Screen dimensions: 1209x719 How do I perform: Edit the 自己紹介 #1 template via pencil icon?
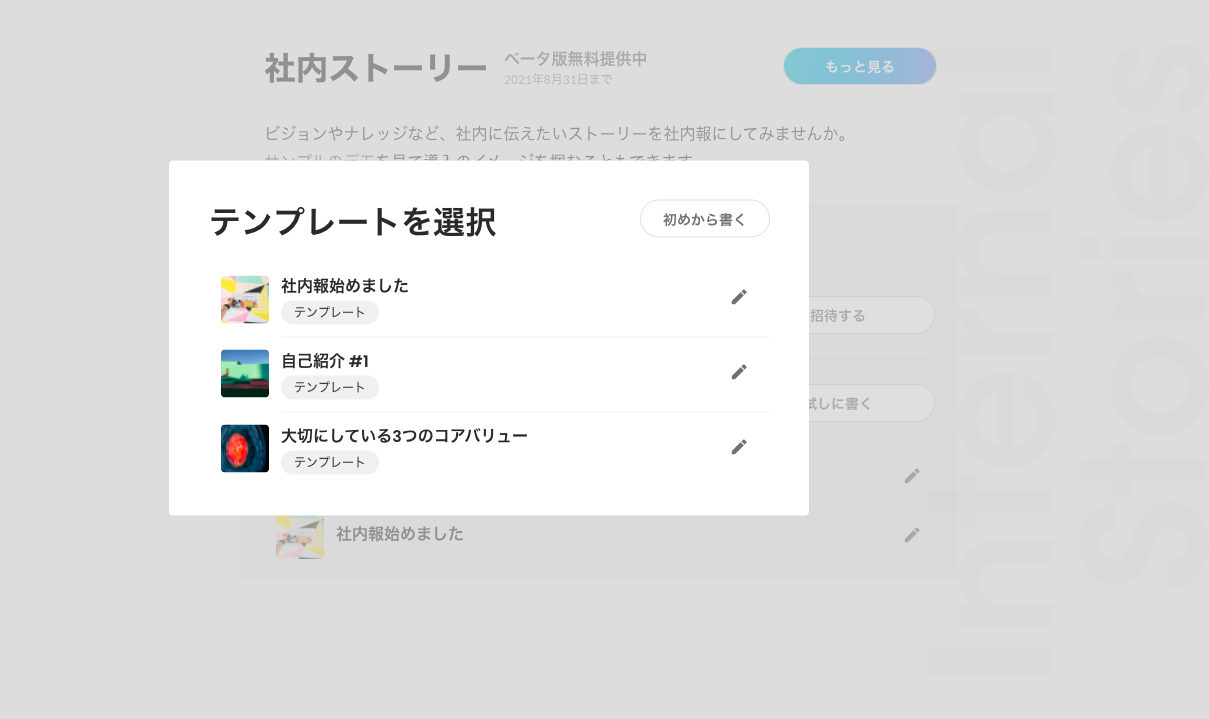tap(739, 372)
